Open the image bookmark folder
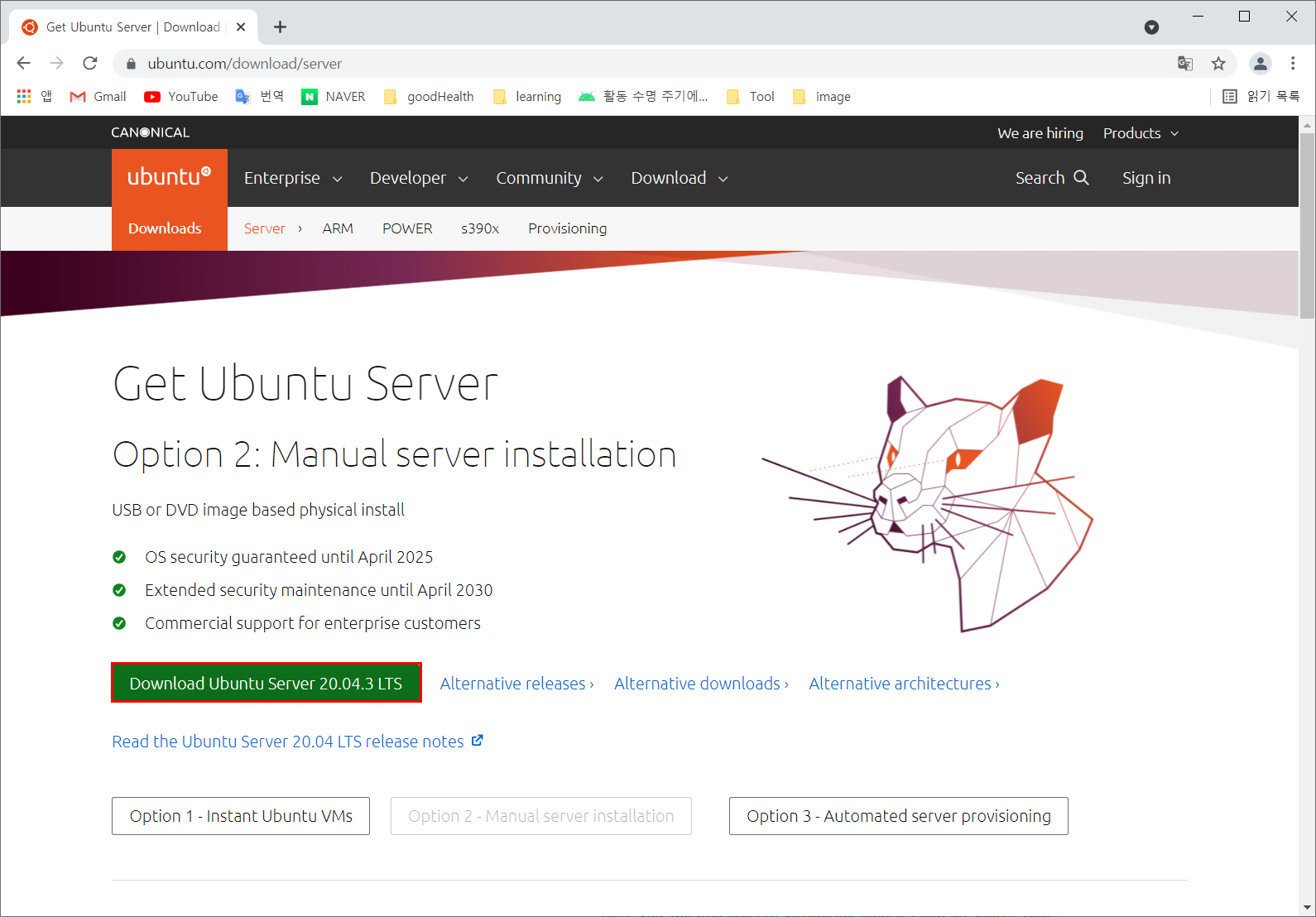The image size is (1316, 917). (x=821, y=97)
